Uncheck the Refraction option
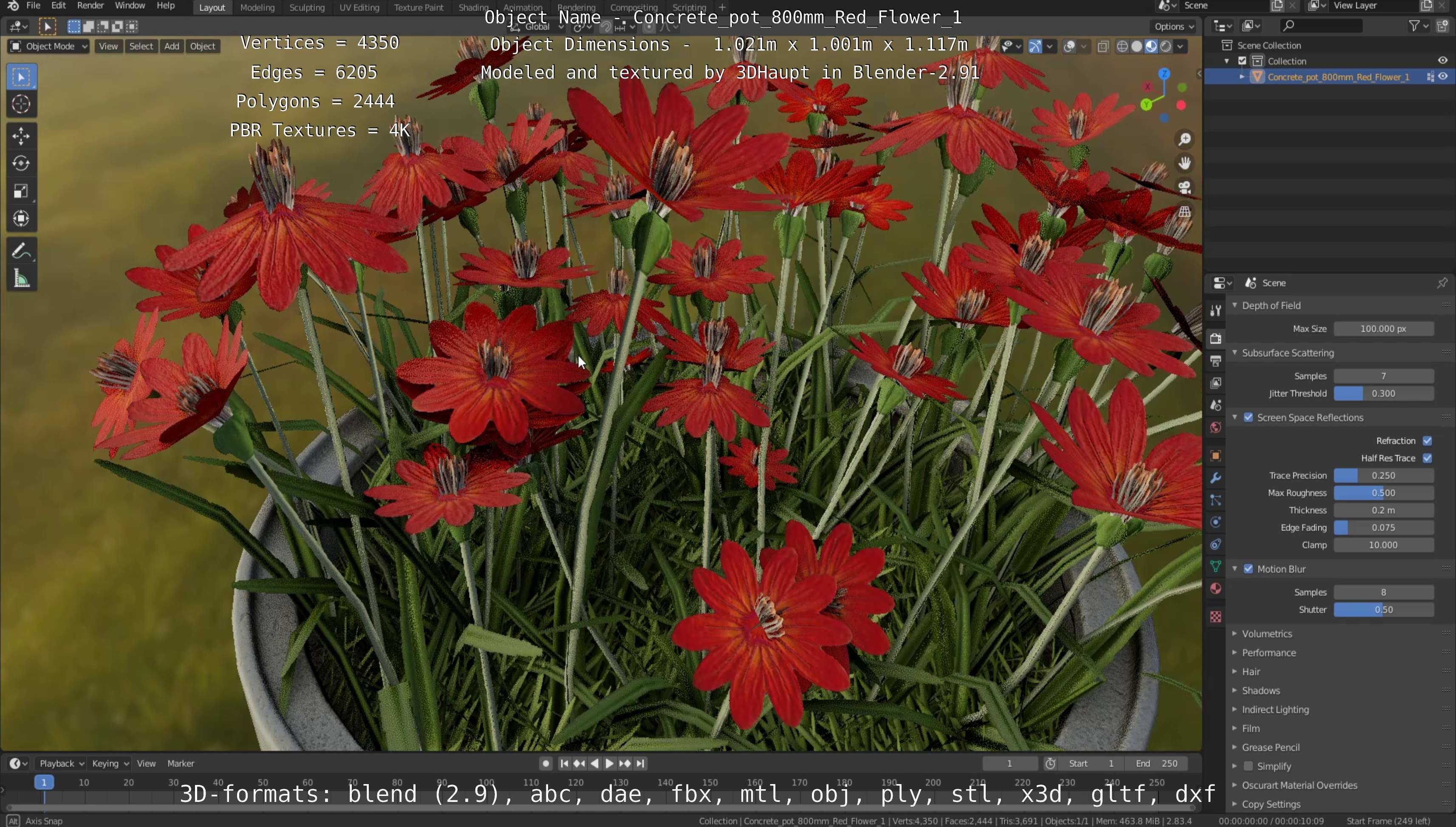Viewport: 1456px width, 827px height. 1427,441
